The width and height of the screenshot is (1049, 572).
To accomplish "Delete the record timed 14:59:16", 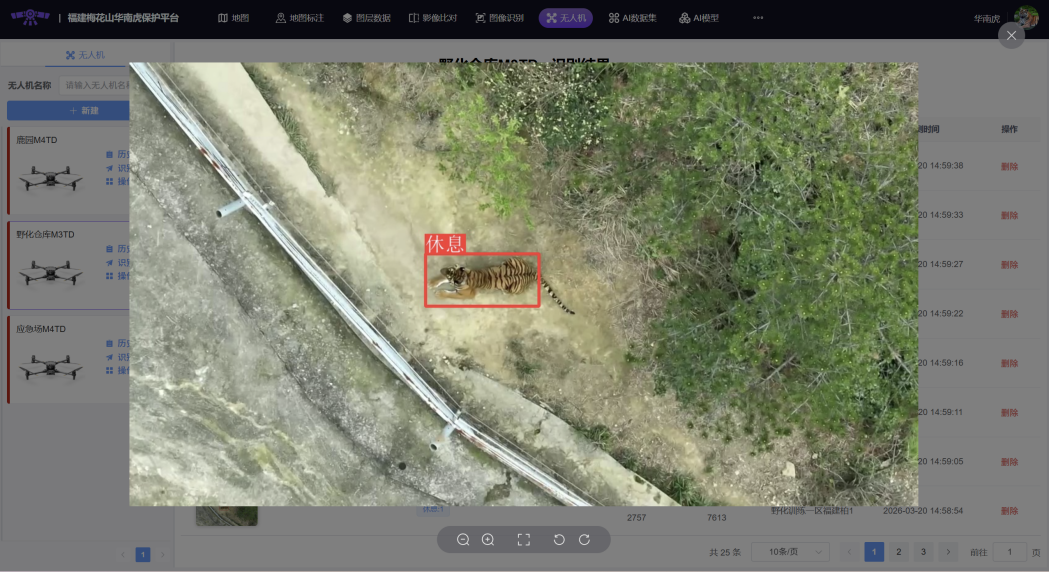I will click(x=1009, y=363).
